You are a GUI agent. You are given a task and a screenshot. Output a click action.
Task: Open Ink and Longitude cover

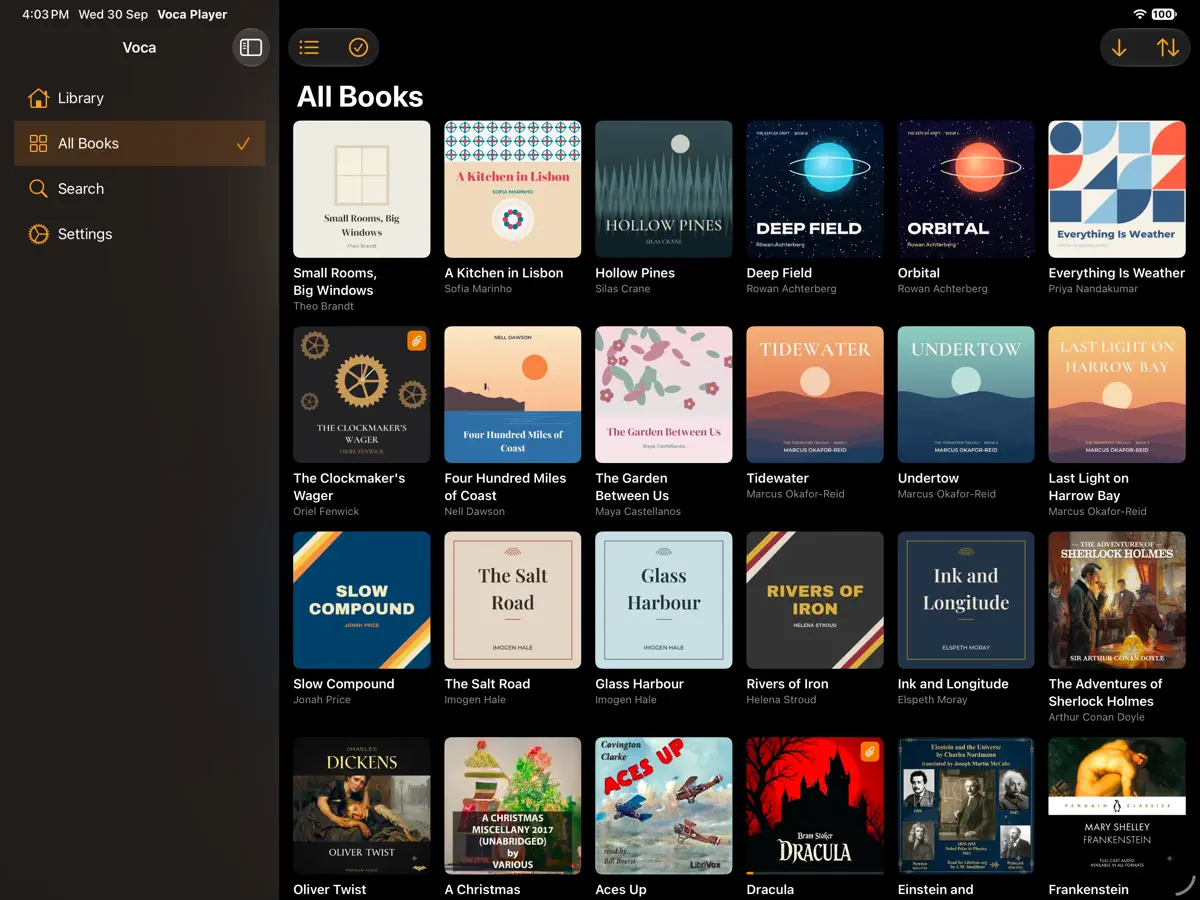[x=966, y=600]
